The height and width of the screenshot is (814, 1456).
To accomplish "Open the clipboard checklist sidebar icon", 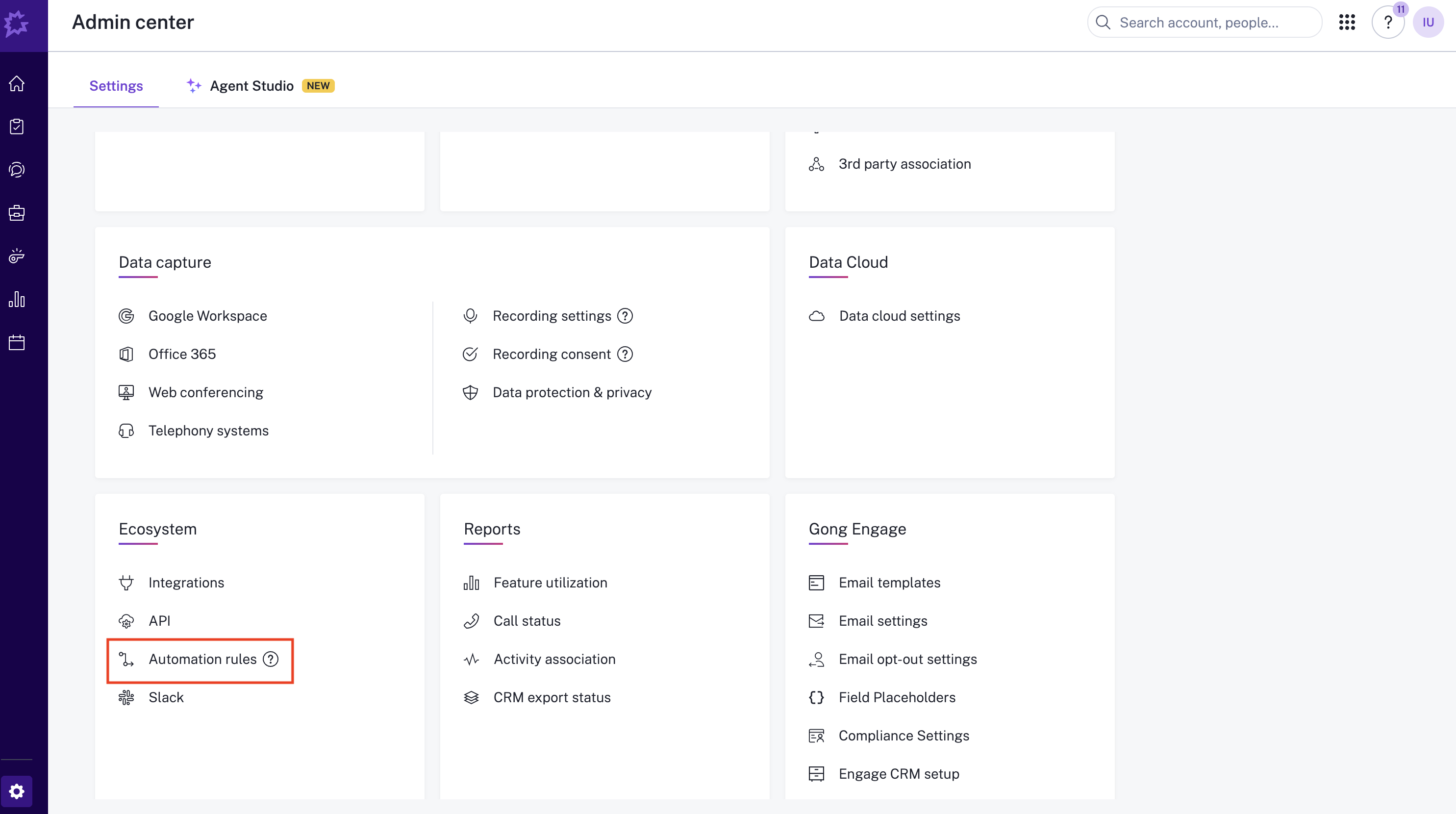I will click(17, 126).
